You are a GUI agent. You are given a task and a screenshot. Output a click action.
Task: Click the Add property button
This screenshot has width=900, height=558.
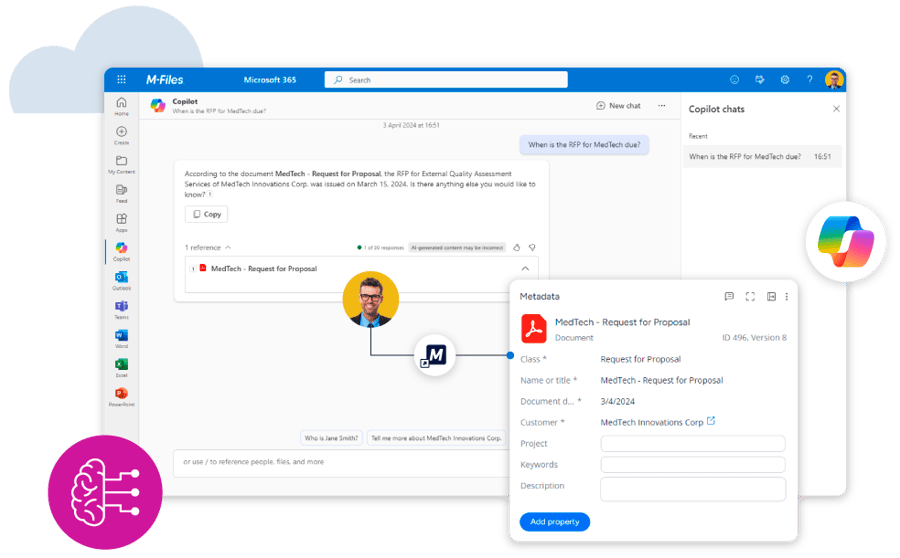pos(555,522)
